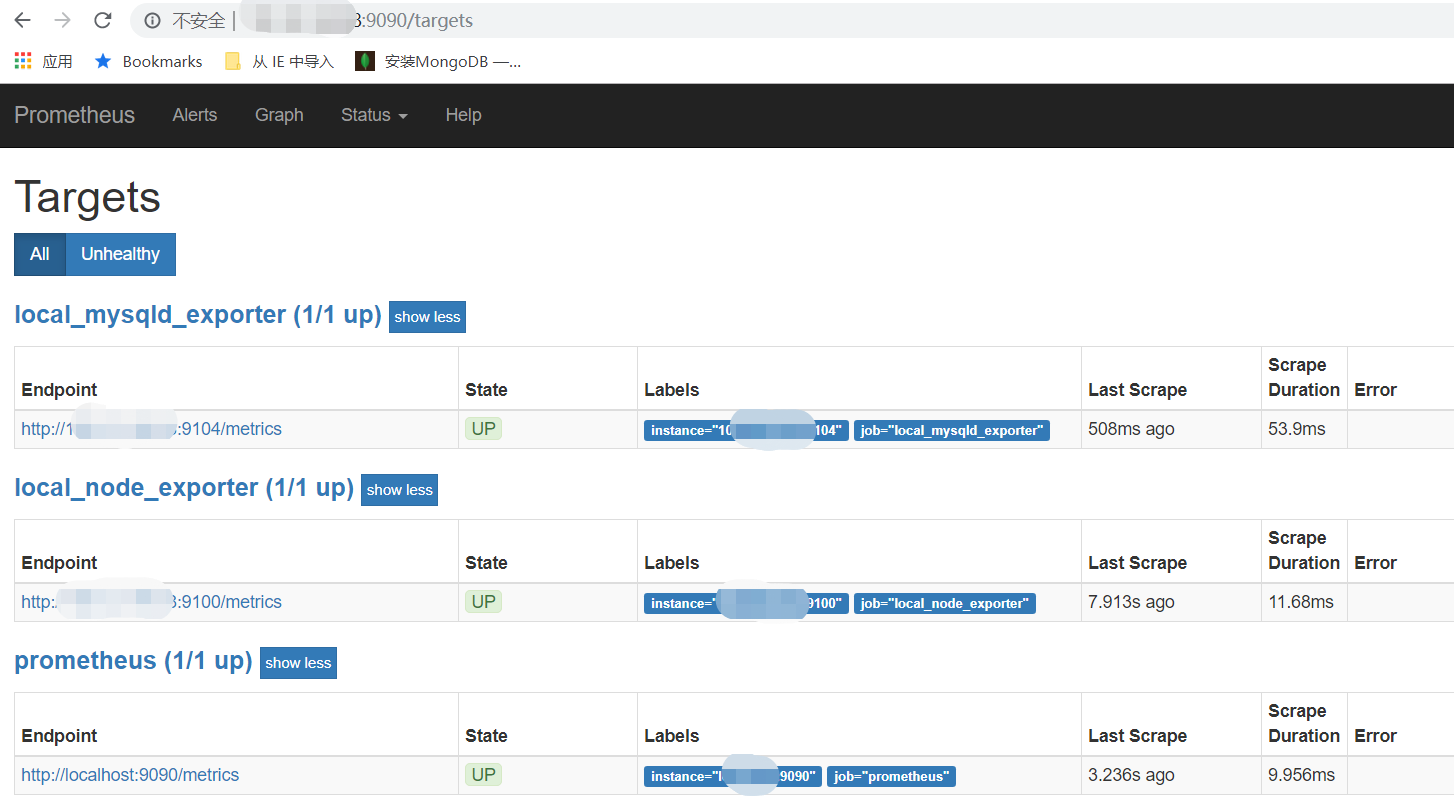1454x800 pixels.
Task: Switch to the Alerts page
Action: pyautogui.click(x=194, y=115)
